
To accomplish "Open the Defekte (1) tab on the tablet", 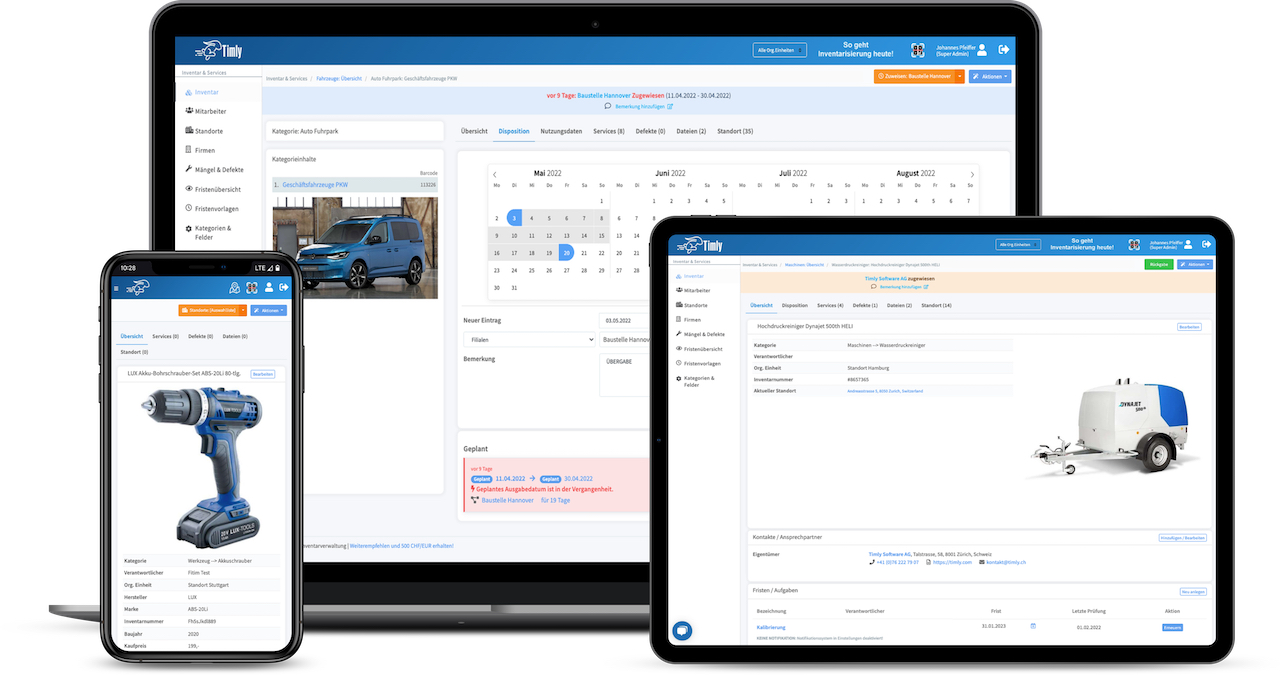I will tap(865, 305).
